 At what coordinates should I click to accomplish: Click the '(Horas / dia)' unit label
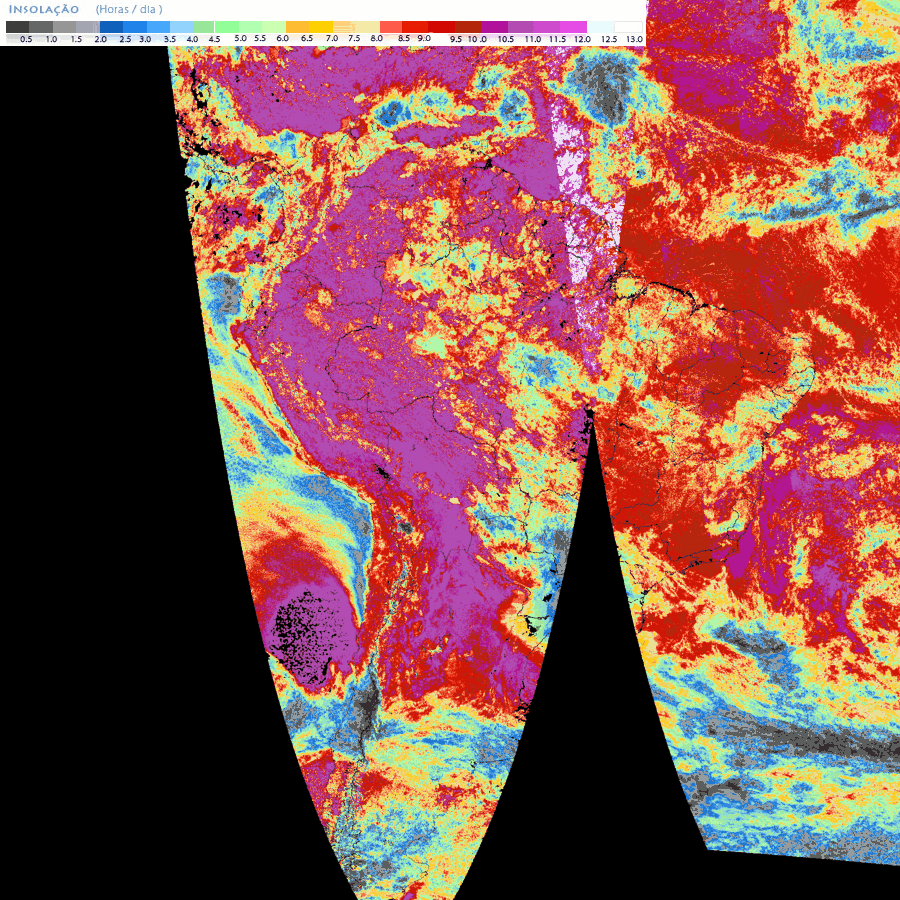pyautogui.click(x=129, y=10)
